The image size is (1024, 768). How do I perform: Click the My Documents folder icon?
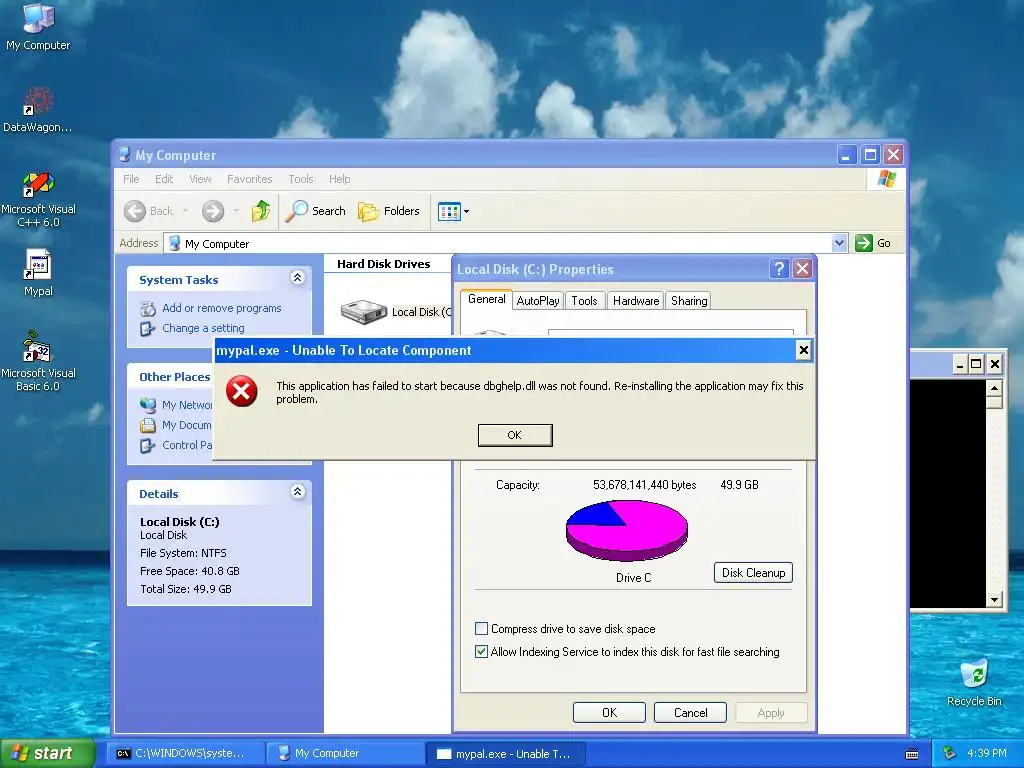[x=148, y=425]
